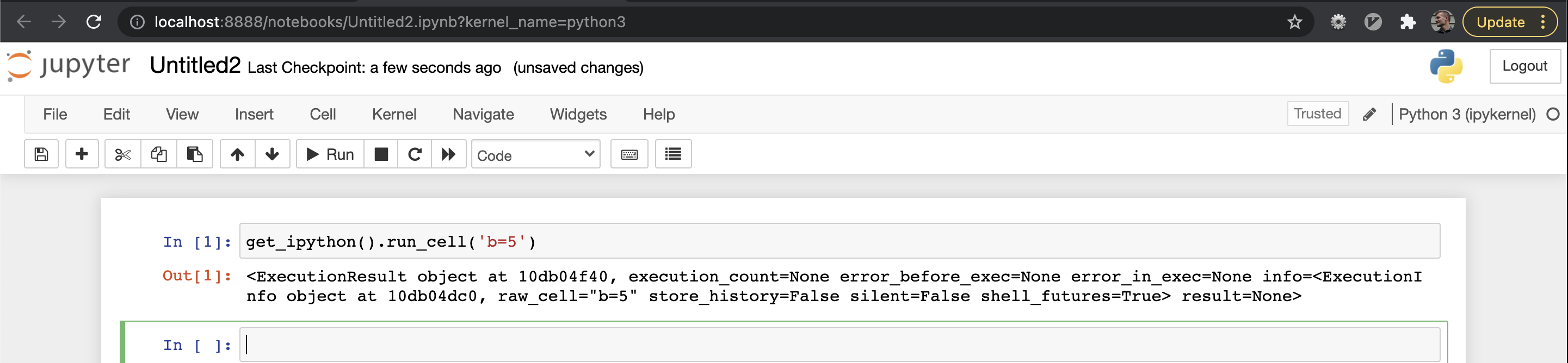Open the Cell menu
The height and width of the screenshot is (363, 1568).
click(x=323, y=114)
